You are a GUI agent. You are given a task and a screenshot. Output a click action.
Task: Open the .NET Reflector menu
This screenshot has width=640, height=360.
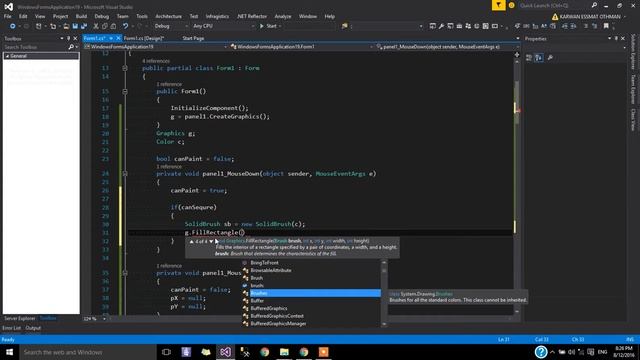click(251, 16)
